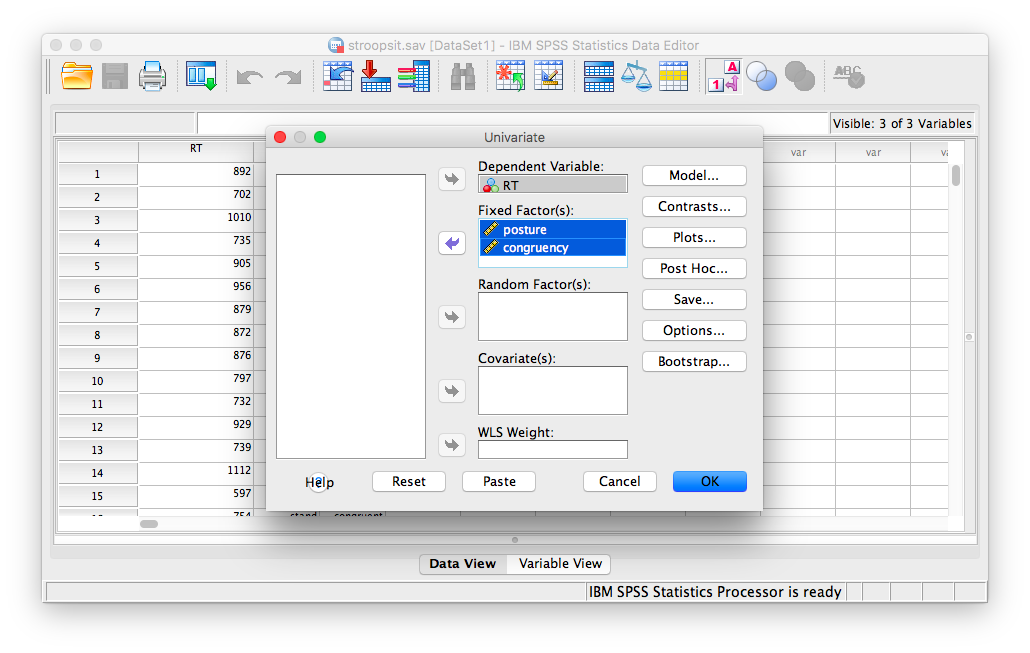Image resolution: width=1030 pixels, height=653 pixels.
Task: Select row 7 header
Action: click(x=97, y=312)
